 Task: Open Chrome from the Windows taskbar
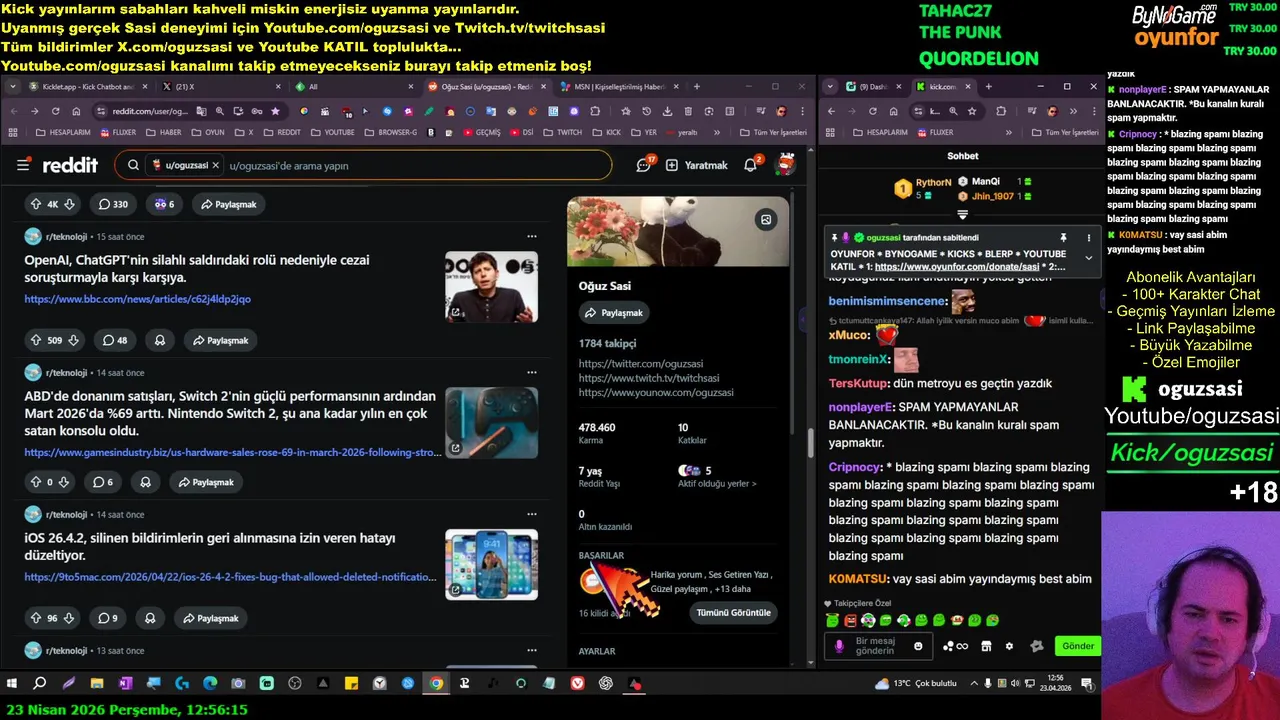tap(436, 684)
